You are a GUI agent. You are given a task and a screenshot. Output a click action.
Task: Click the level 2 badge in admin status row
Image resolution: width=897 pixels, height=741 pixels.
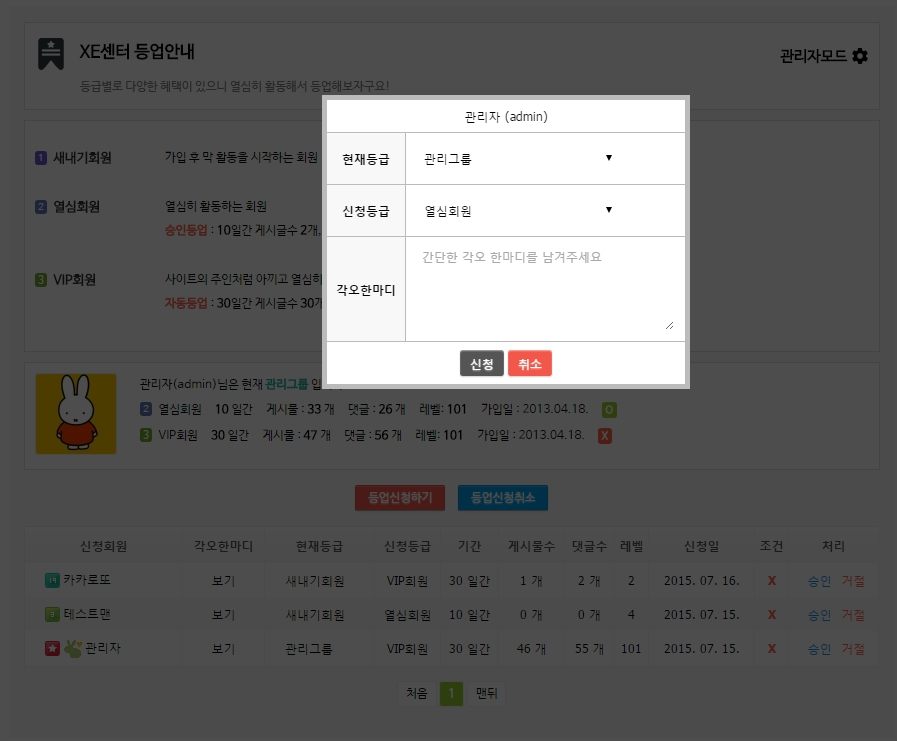146,409
